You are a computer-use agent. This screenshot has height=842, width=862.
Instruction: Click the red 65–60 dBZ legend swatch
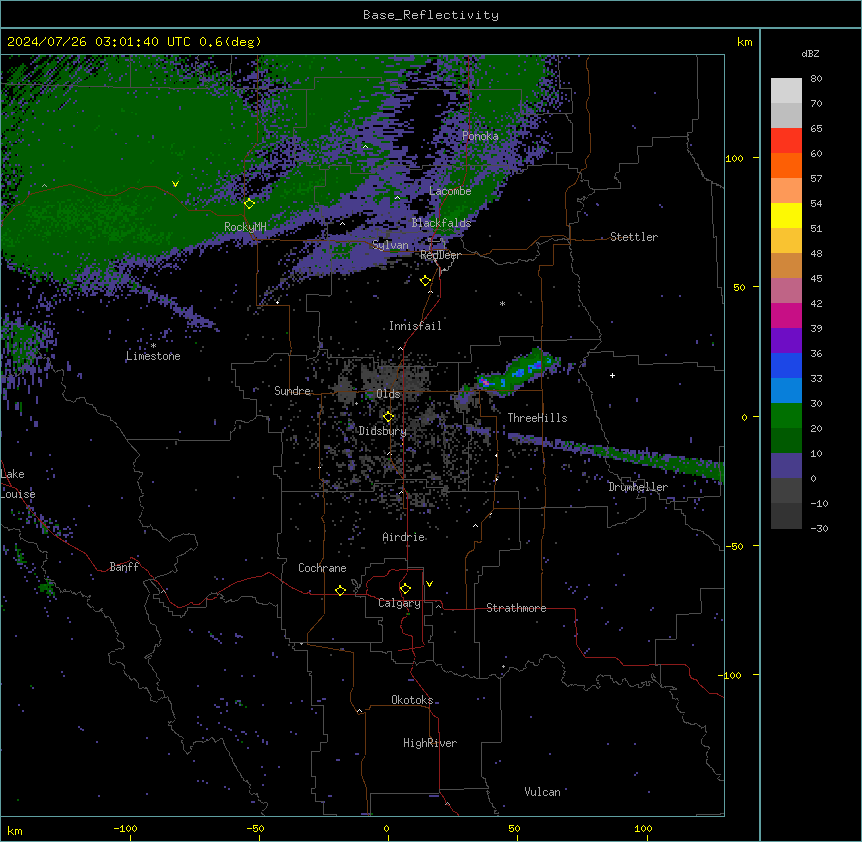coord(786,141)
